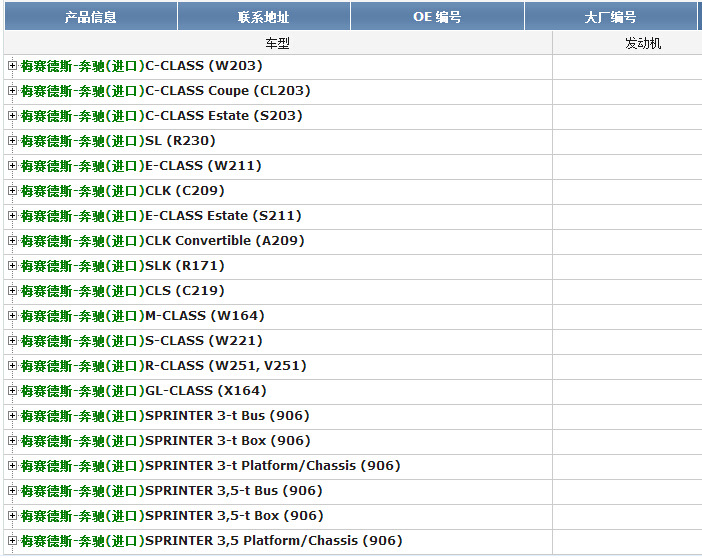Click plus icon beside CLK (C209)
Viewport: 702px width, 558px height.
(x=13, y=191)
